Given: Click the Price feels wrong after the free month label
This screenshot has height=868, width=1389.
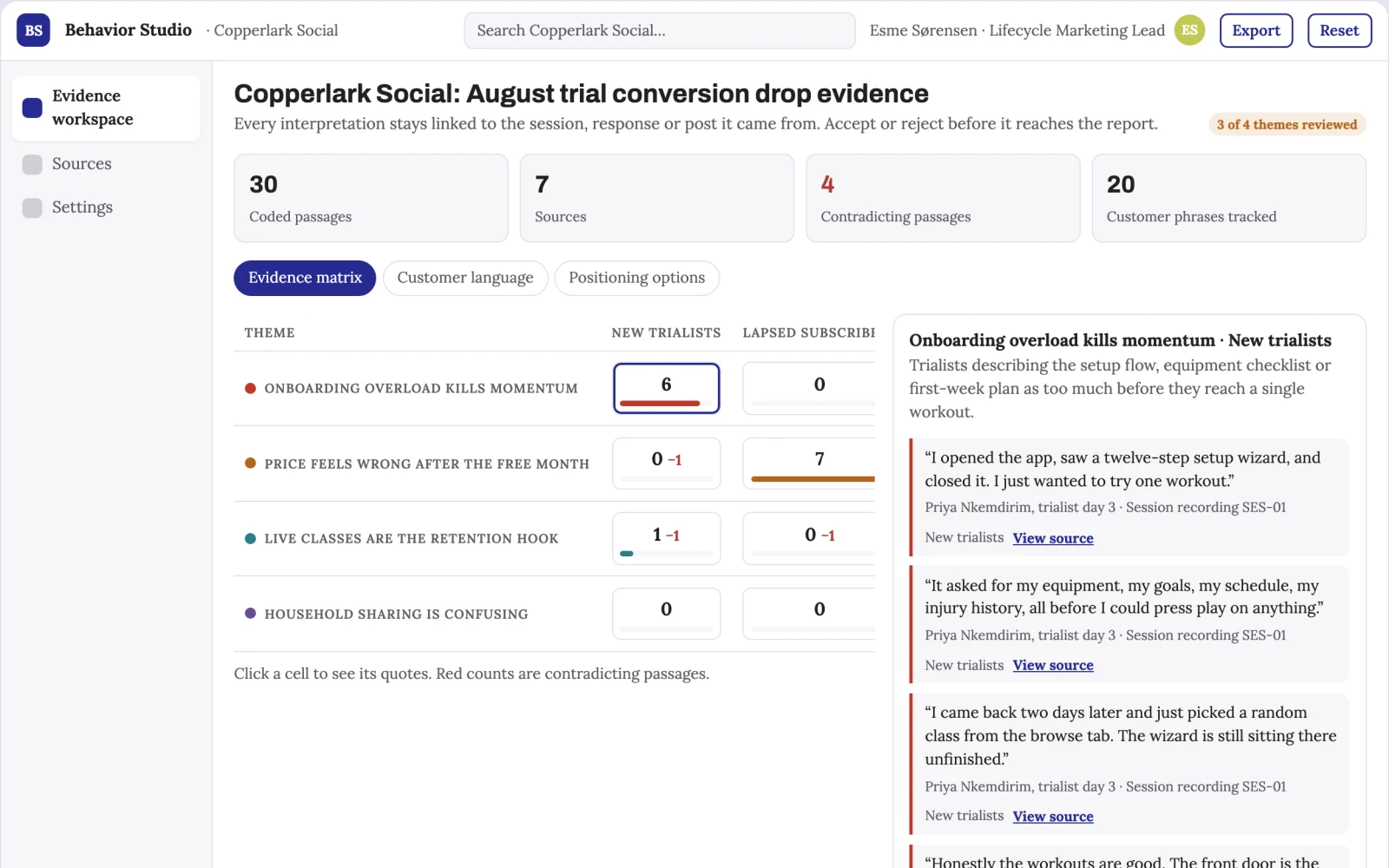Looking at the screenshot, I should (427, 464).
